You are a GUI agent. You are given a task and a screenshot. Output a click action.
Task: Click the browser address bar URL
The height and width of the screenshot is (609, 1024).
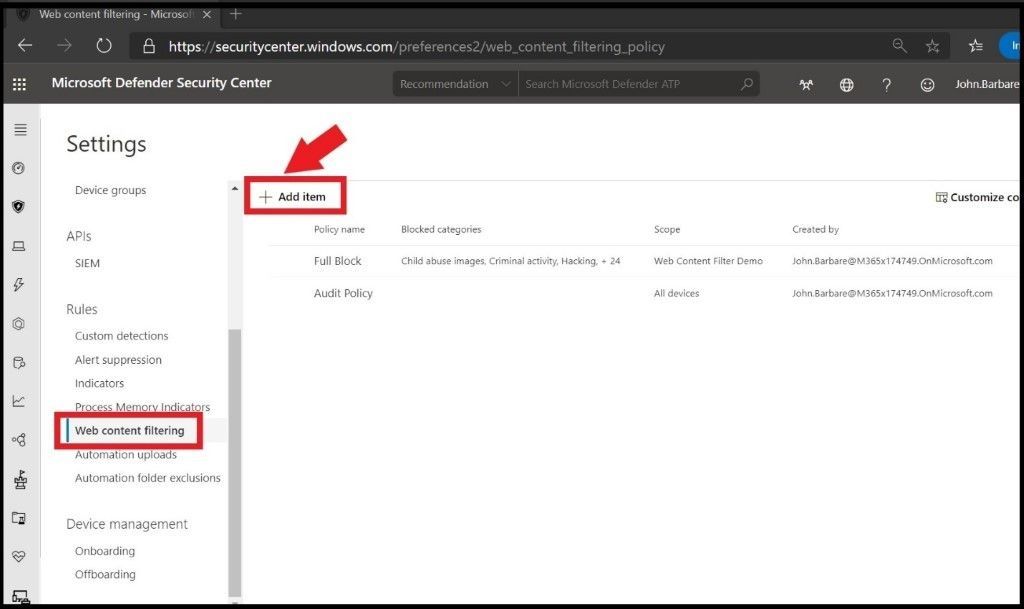(417, 46)
